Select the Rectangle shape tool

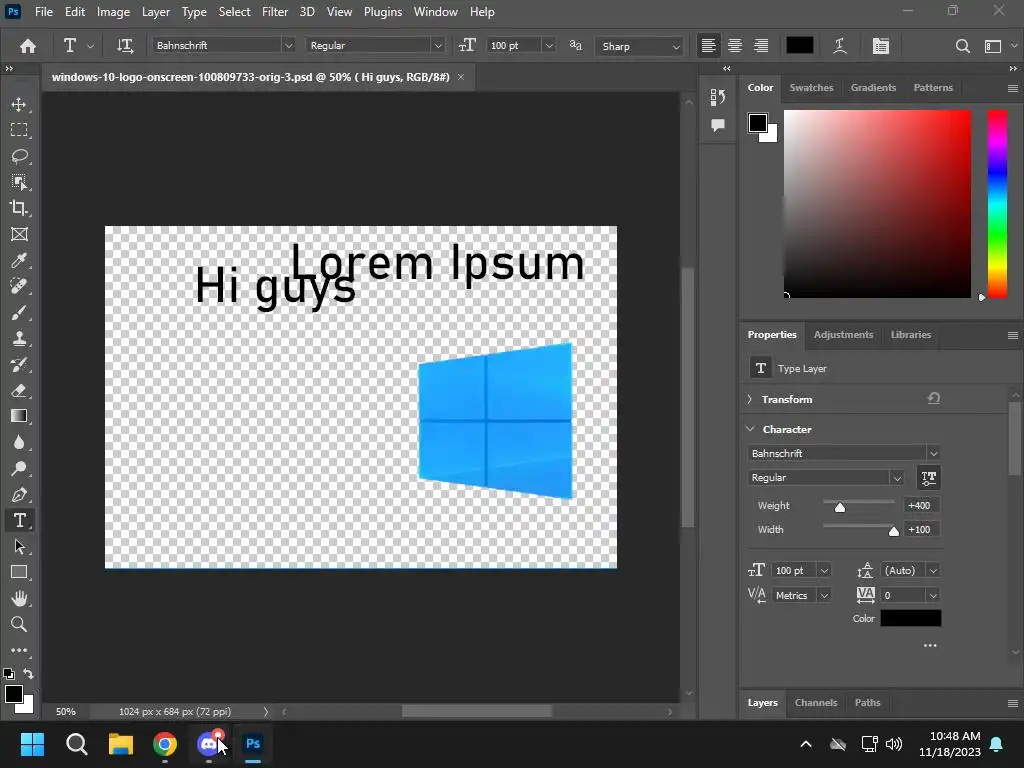pyautogui.click(x=19, y=572)
